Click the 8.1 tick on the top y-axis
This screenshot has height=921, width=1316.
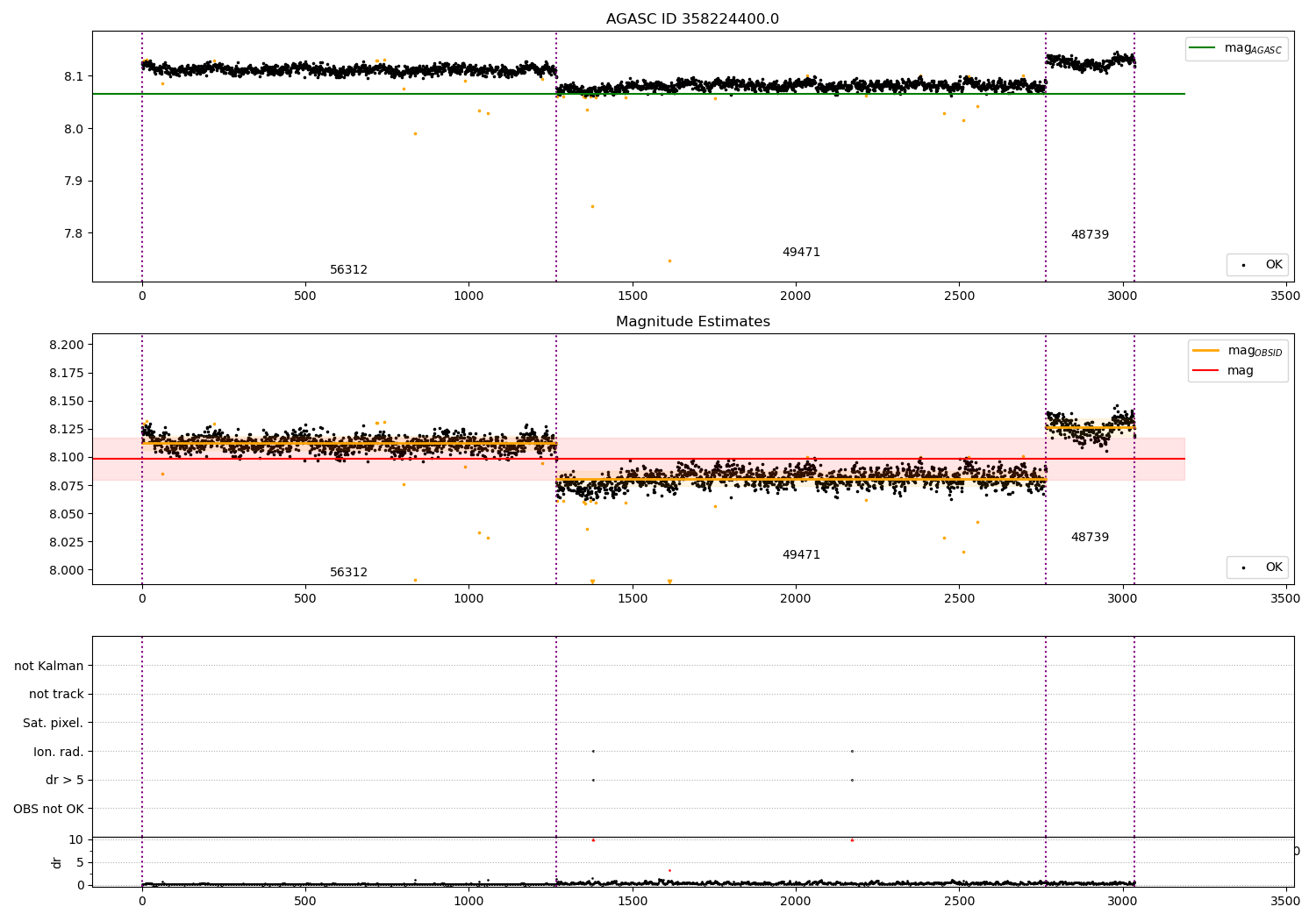coord(74,76)
